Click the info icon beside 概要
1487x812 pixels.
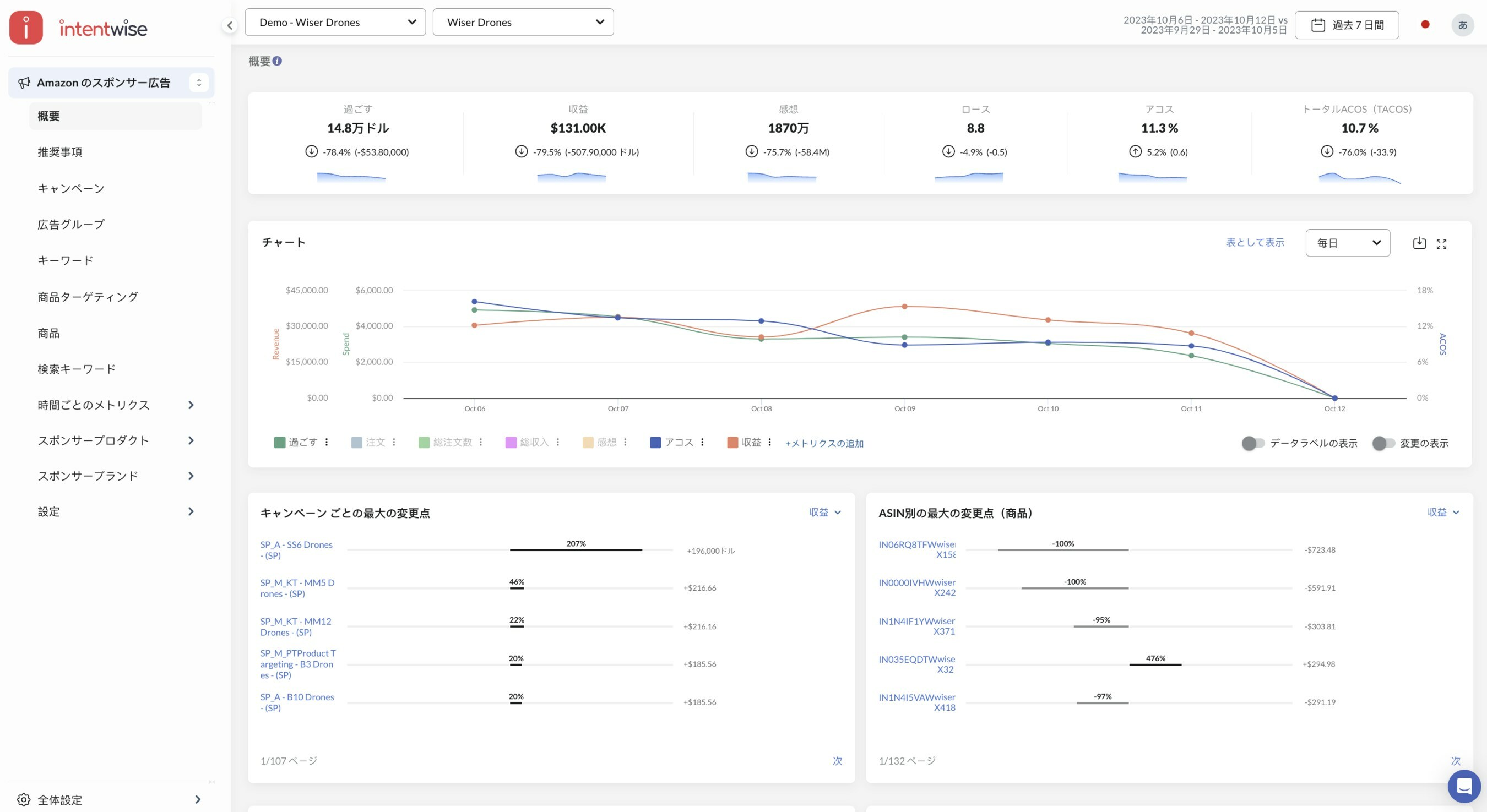pos(277,61)
